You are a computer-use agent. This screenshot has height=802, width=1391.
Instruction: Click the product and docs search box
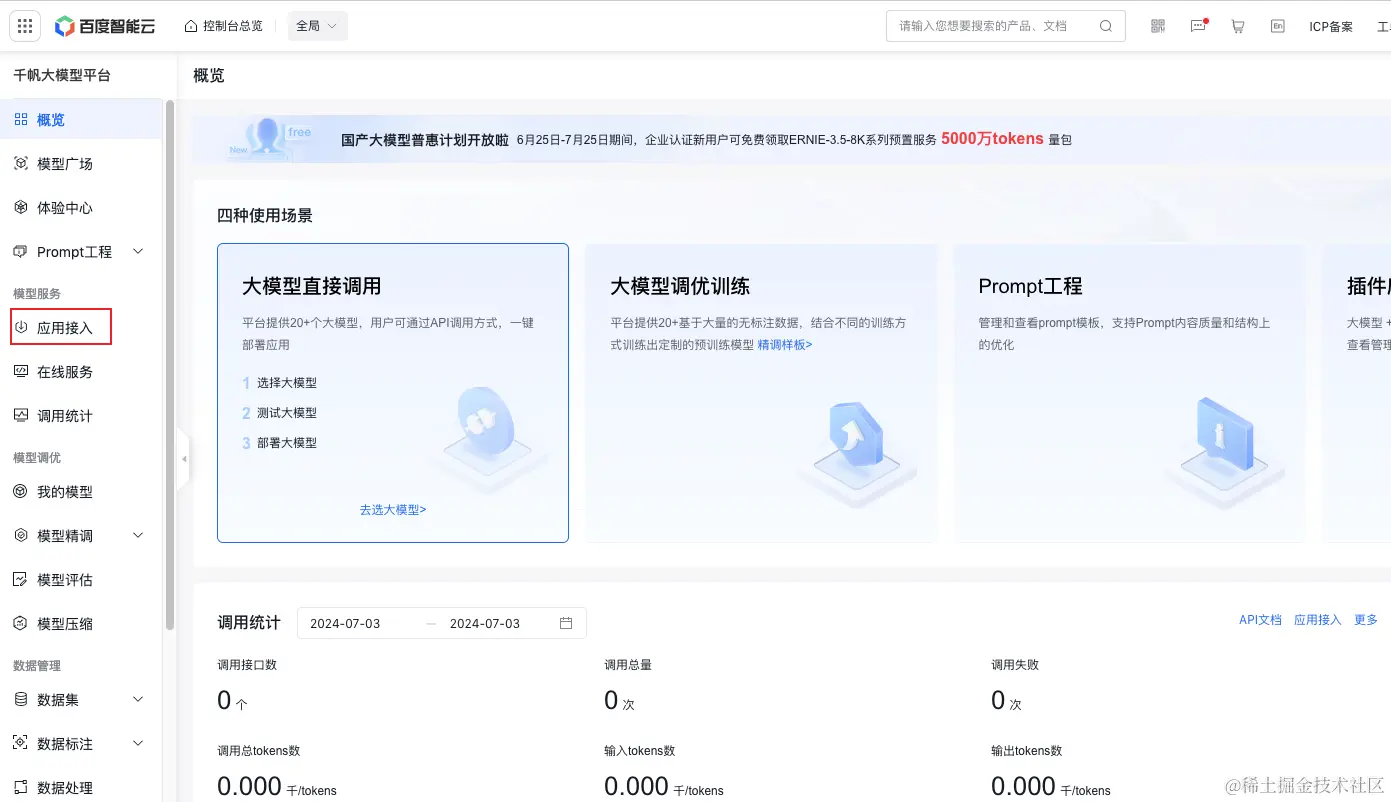click(1006, 26)
